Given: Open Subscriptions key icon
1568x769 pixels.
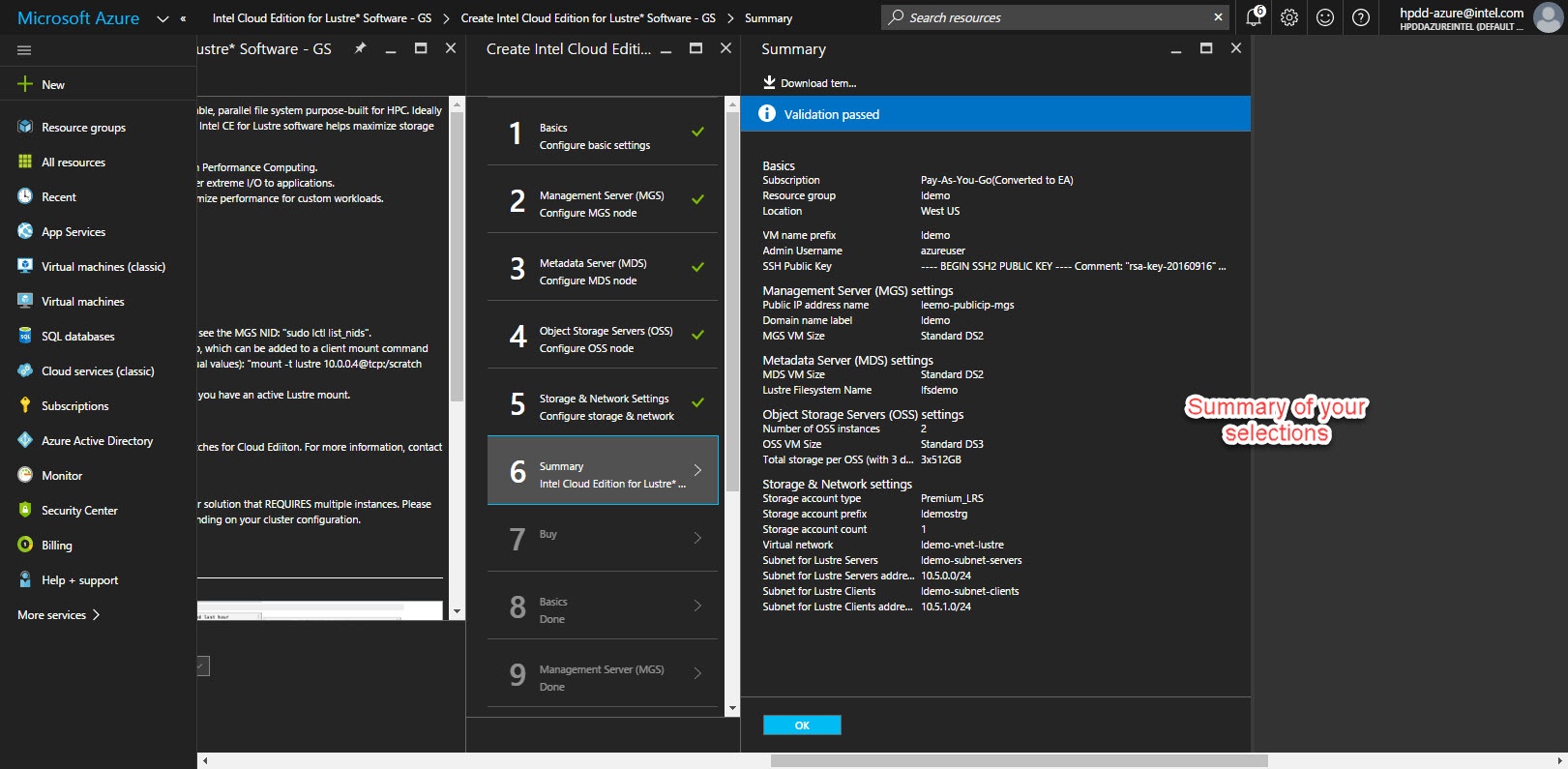Looking at the screenshot, I should coord(25,405).
